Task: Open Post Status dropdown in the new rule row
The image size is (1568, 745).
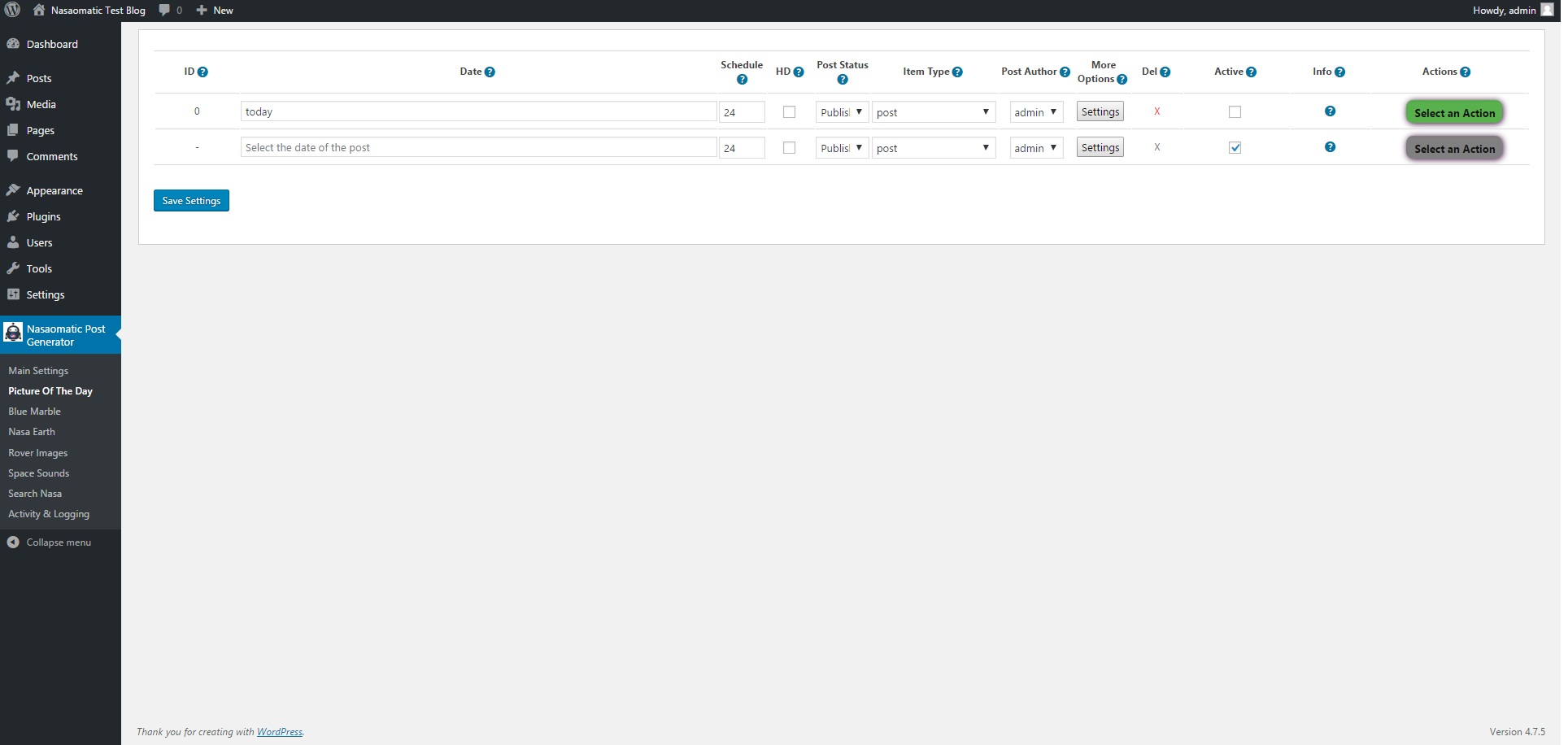Action: click(843, 148)
